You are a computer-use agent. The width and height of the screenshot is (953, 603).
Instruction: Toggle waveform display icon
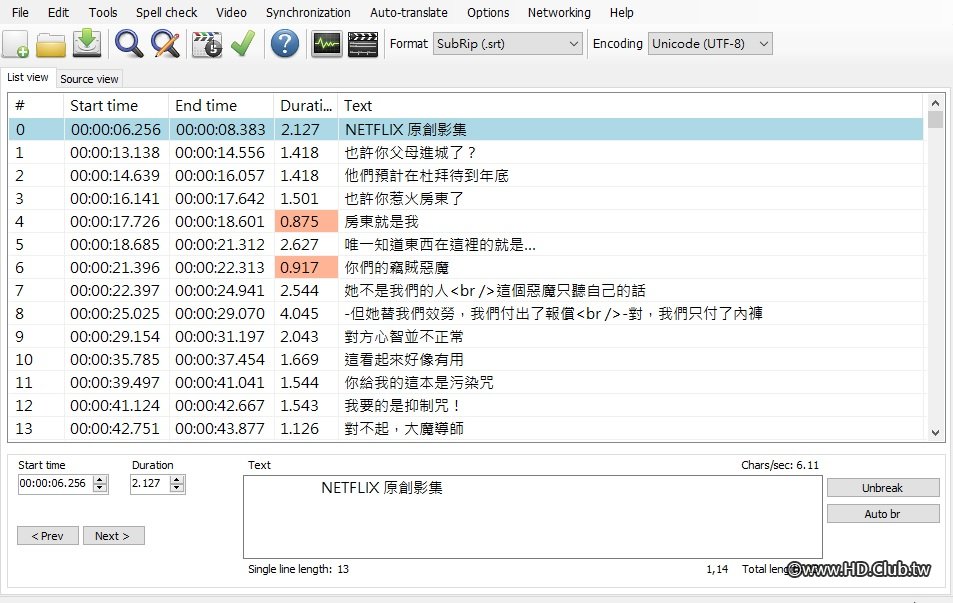point(326,44)
